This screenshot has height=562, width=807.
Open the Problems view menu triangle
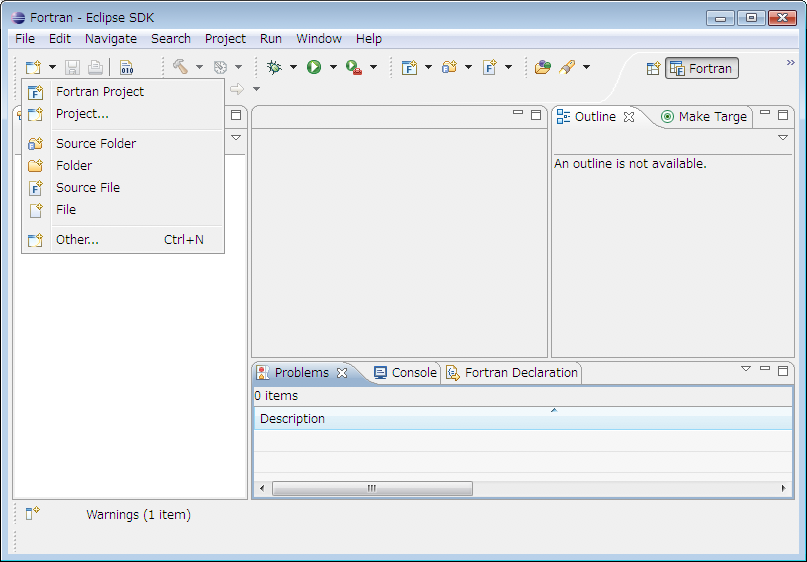click(746, 368)
